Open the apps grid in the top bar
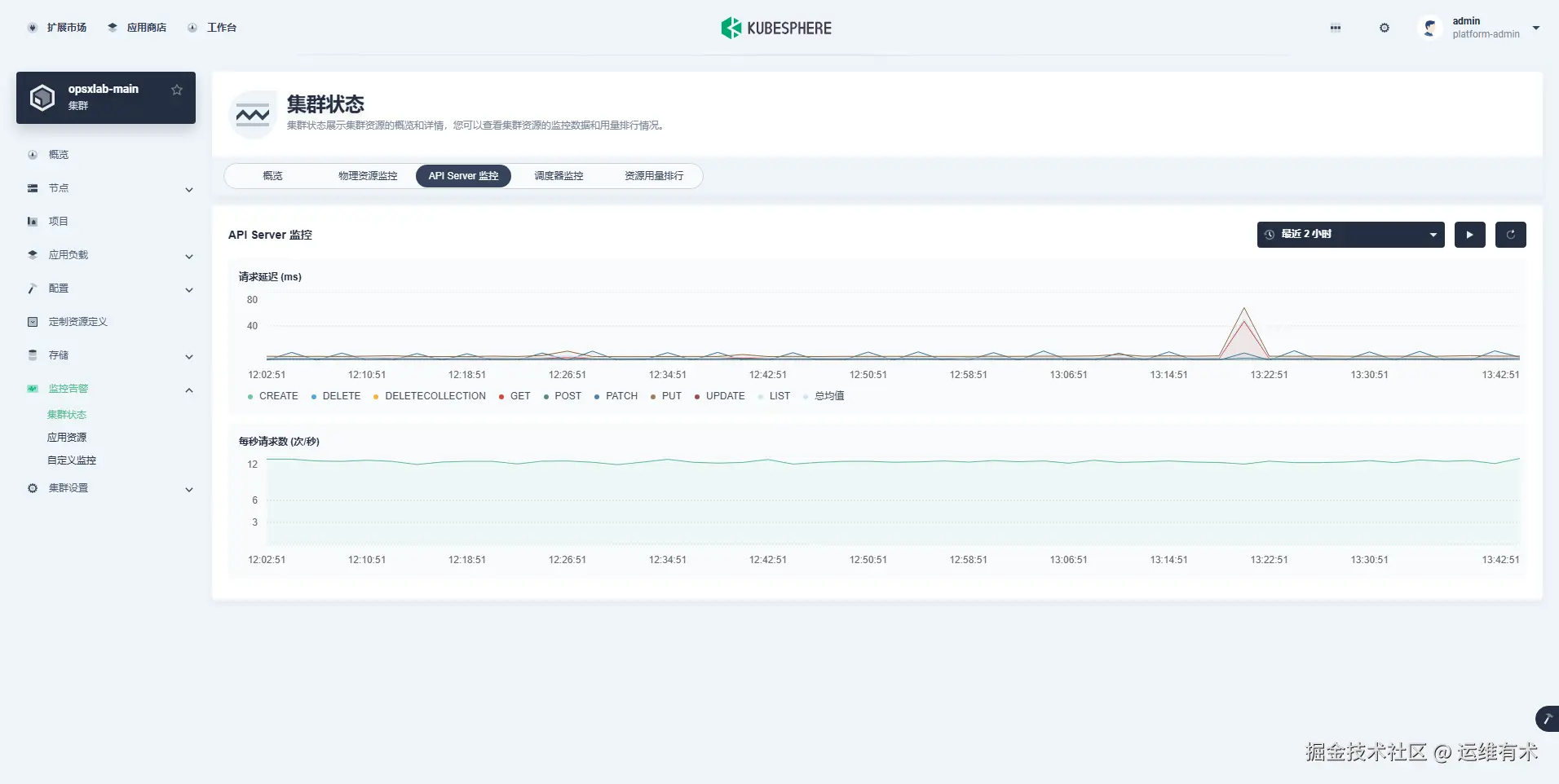This screenshot has width=1559, height=784. [x=1336, y=27]
